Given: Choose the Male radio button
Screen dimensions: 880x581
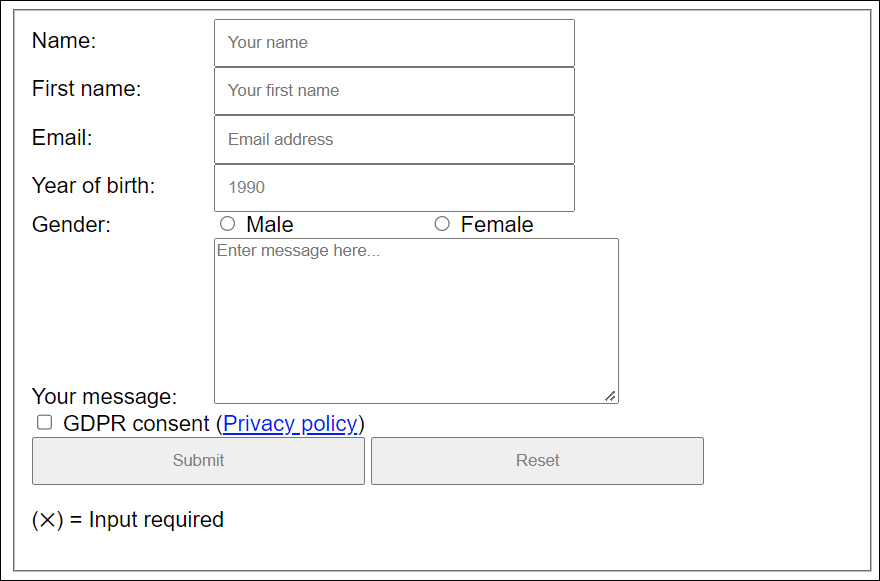Looking at the screenshot, I should click(227, 224).
